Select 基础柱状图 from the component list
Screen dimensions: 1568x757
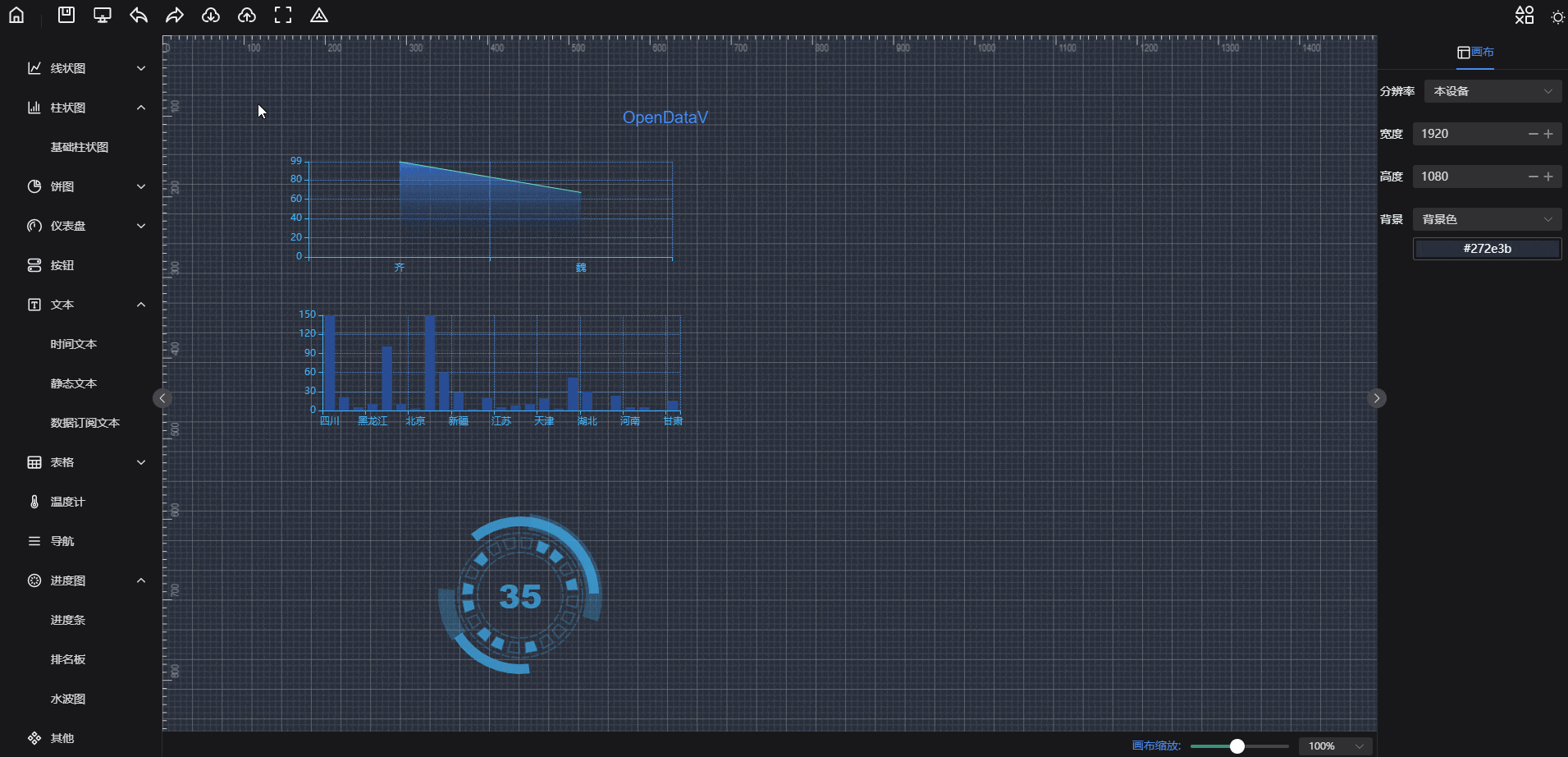[x=80, y=147]
